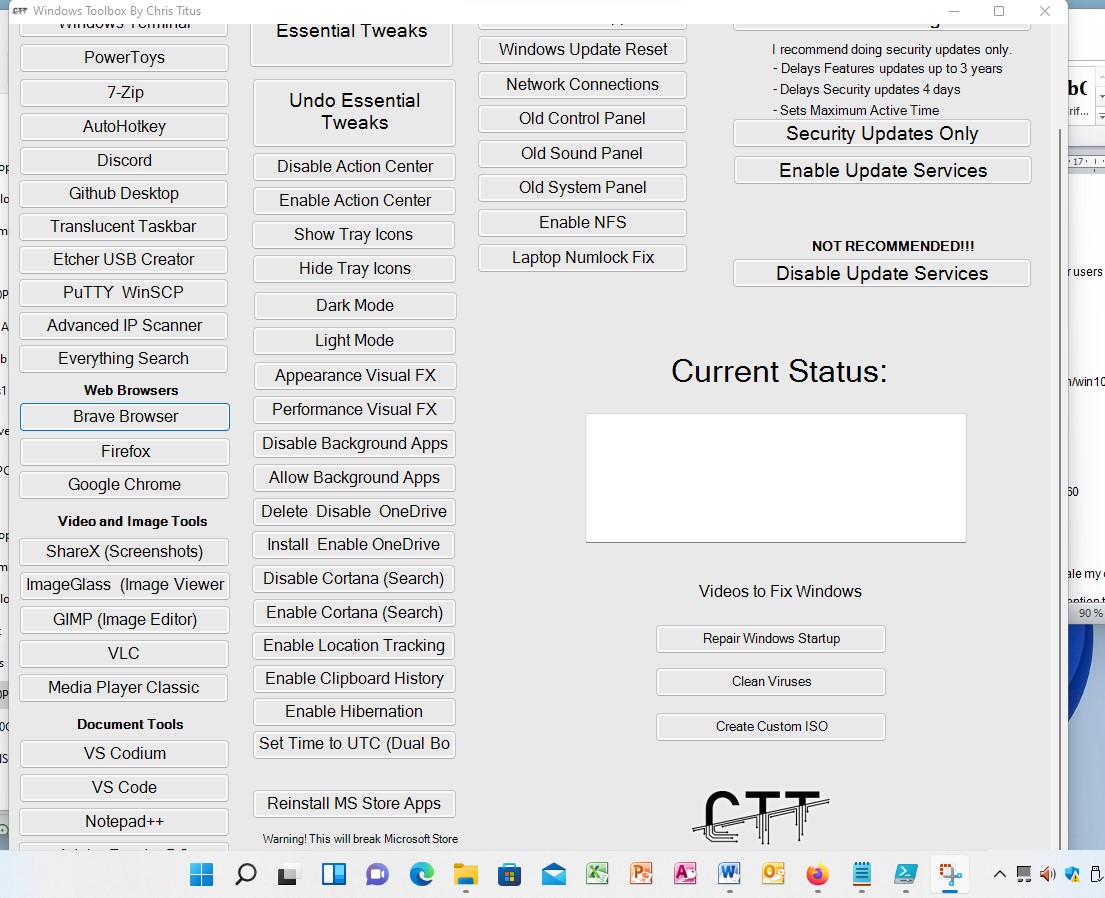Launch Outlook from taskbar
This screenshot has height=898, width=1105.
tap(773, 875)
